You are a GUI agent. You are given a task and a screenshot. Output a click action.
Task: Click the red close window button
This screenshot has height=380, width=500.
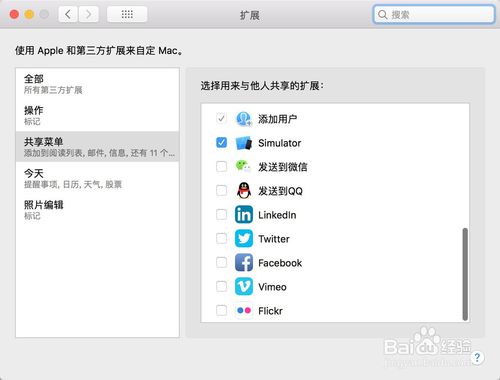tap(14, 14)
